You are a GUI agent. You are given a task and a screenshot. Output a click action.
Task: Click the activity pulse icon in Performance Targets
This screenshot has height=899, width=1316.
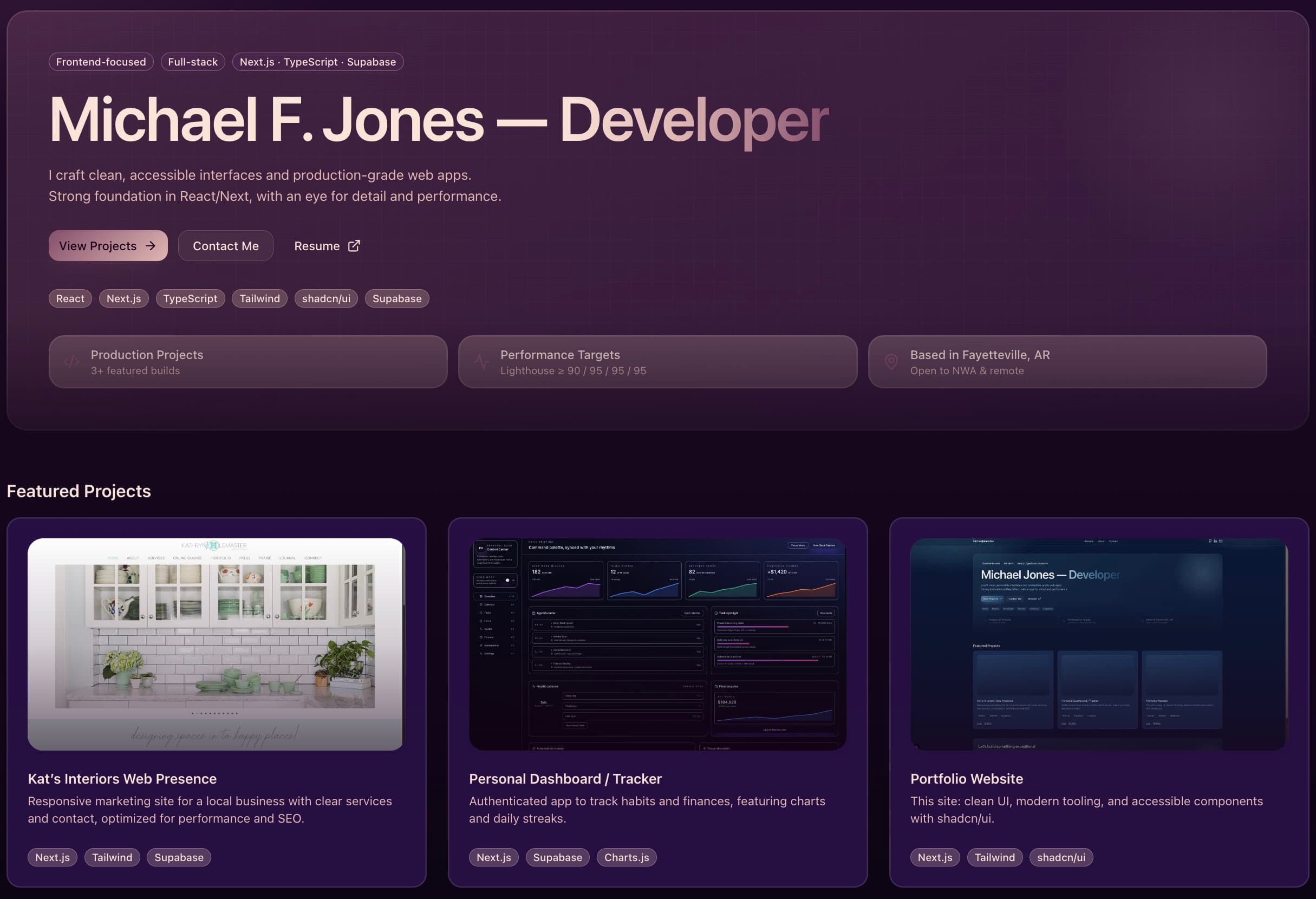tap(481, 362)
